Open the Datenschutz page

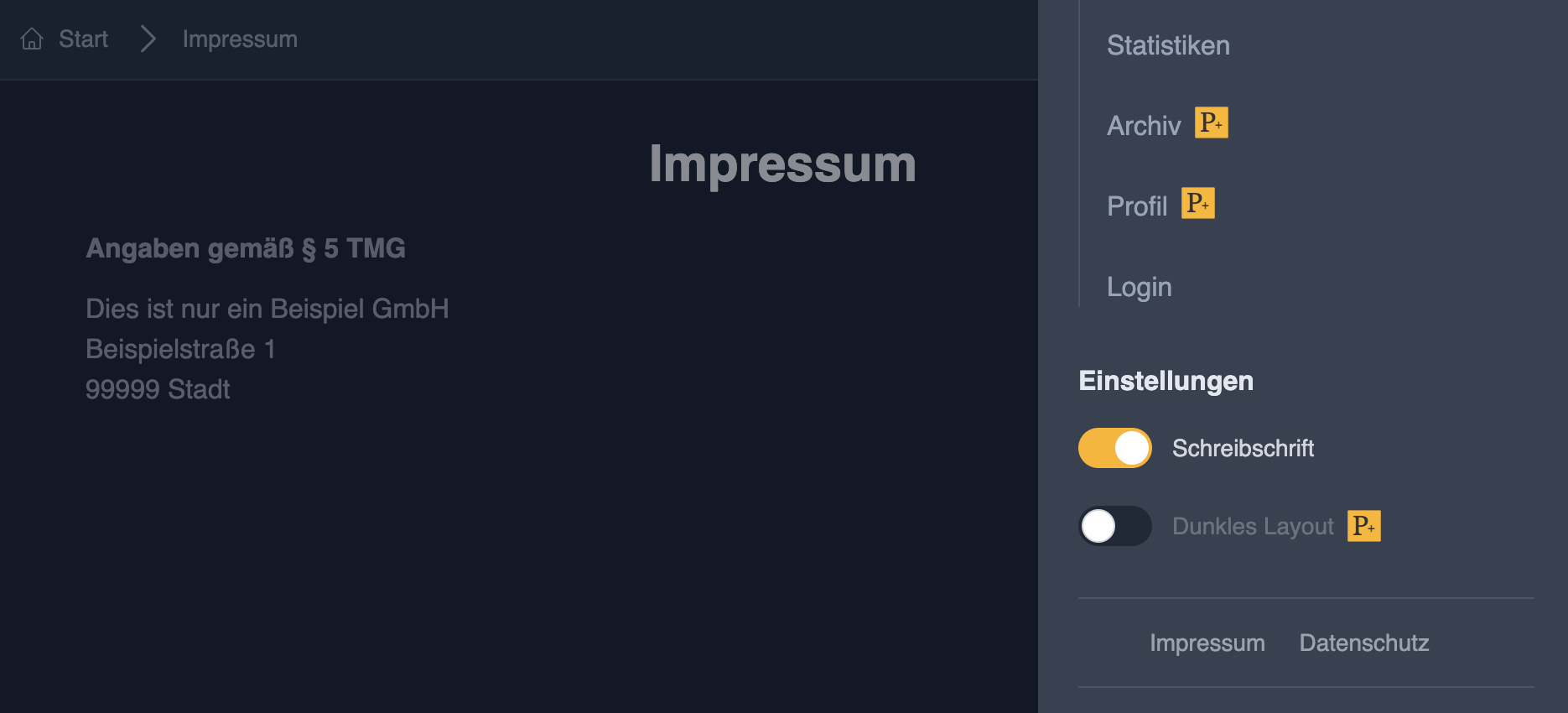click(1363, 643)
